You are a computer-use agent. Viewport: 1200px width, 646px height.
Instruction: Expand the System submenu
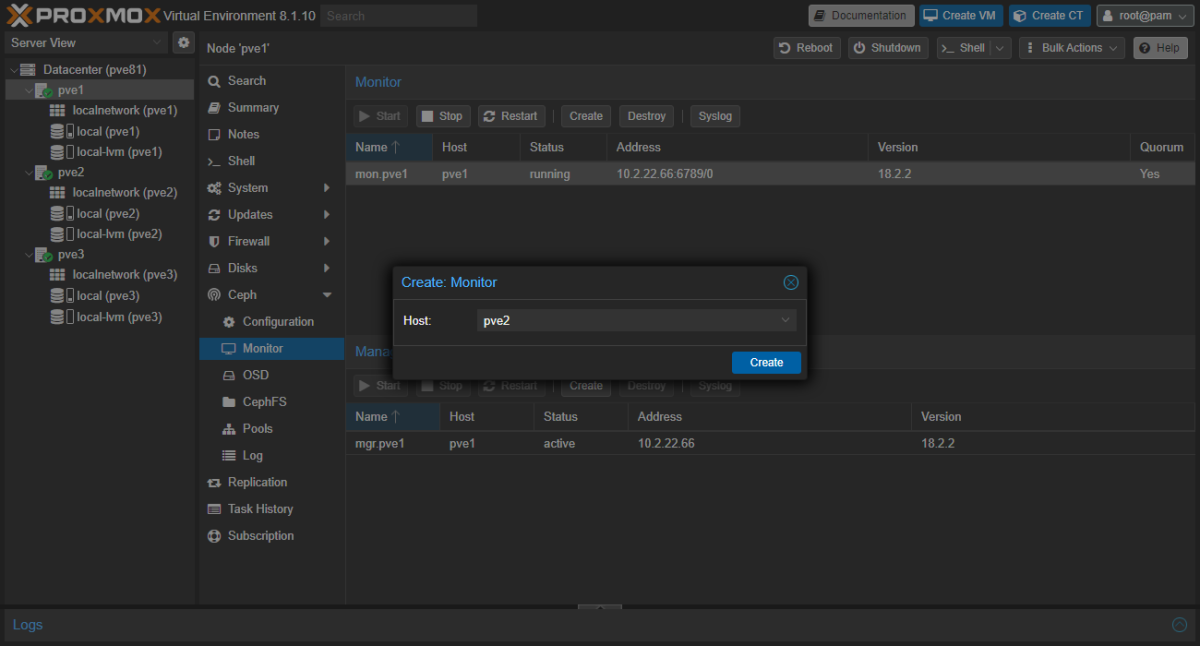click(326, 188)
